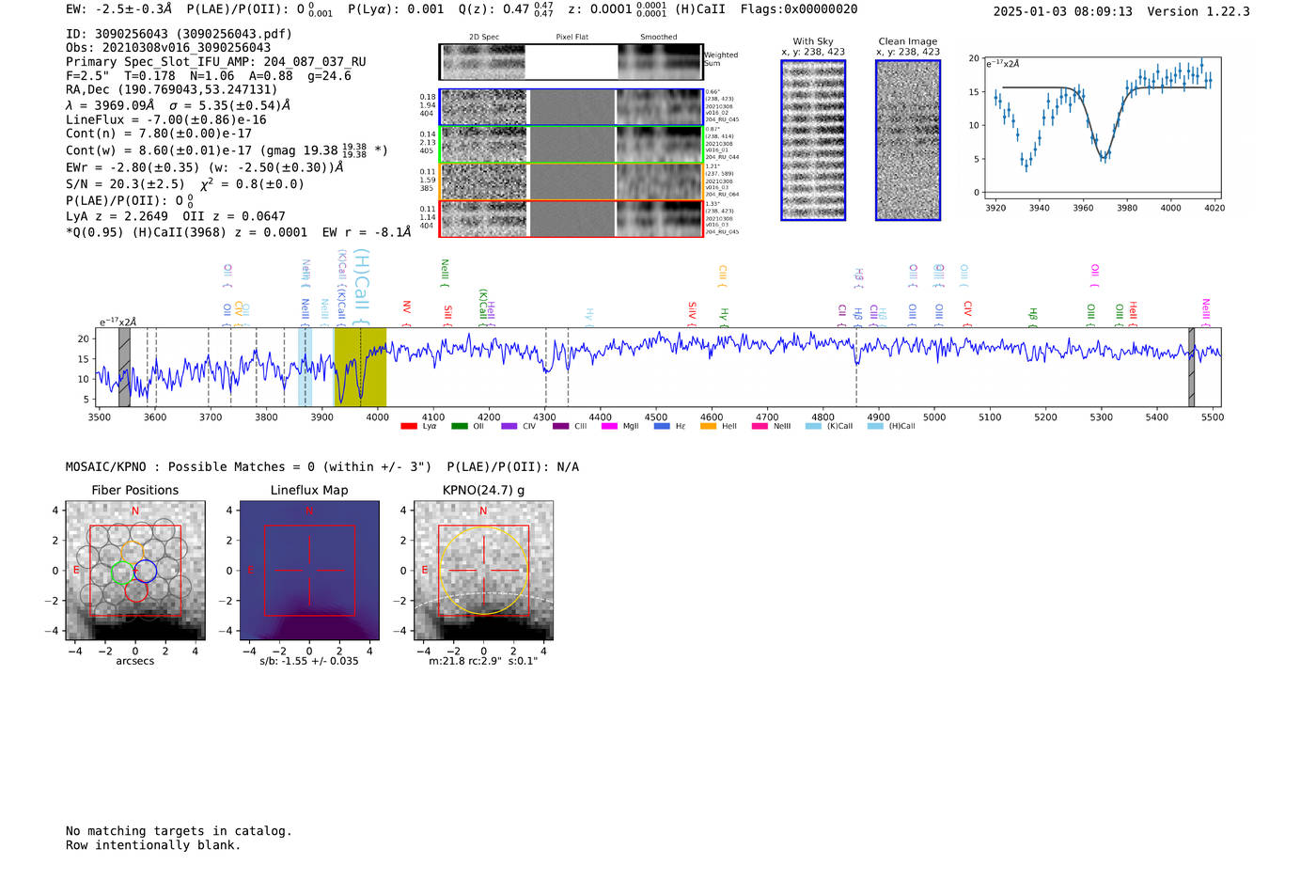Click the Obs: 20210308v016_3090256043 line
The width and height of the screenshot is (1316, 896).
point(168,48)
